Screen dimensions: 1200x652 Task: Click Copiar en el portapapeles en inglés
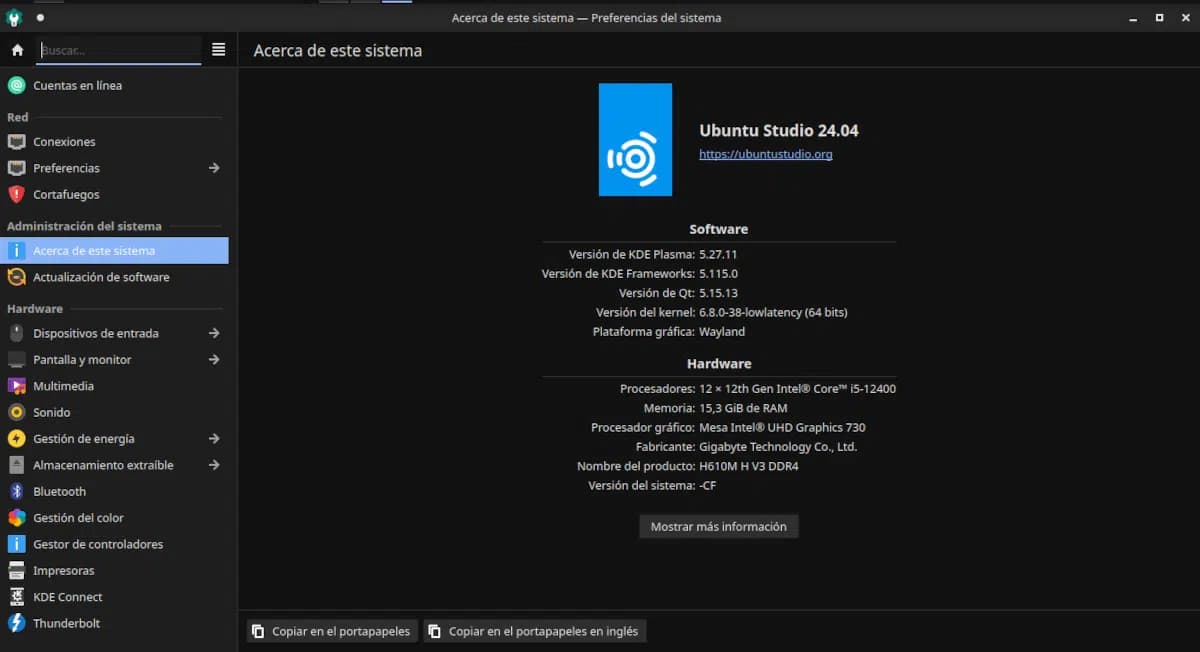[535, 631]
